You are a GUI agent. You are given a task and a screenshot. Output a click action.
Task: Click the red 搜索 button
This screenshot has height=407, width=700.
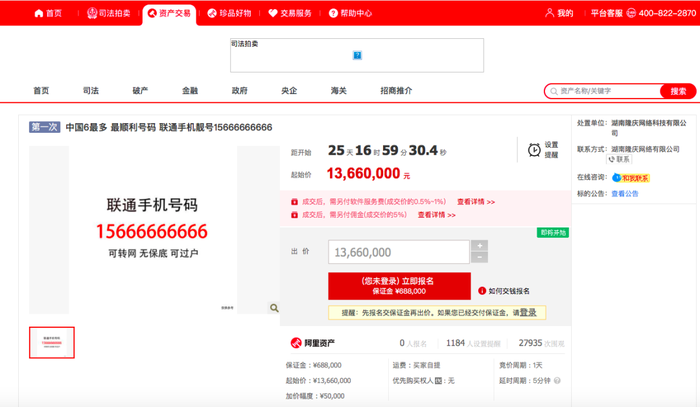coord(678,91)
